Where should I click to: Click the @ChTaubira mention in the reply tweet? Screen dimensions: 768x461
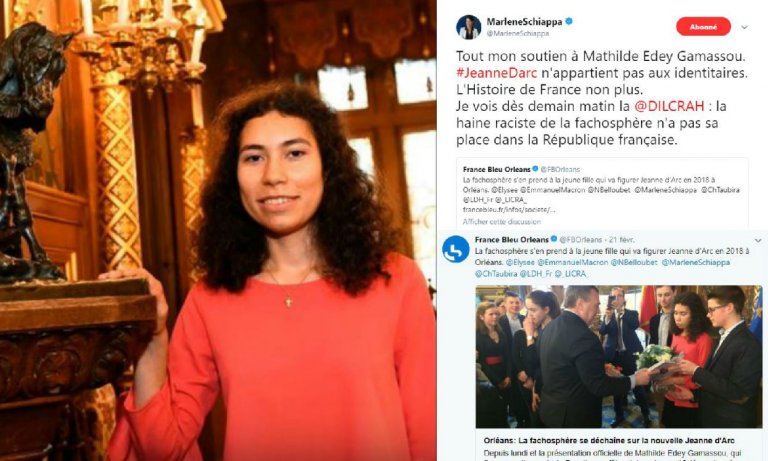495,274
